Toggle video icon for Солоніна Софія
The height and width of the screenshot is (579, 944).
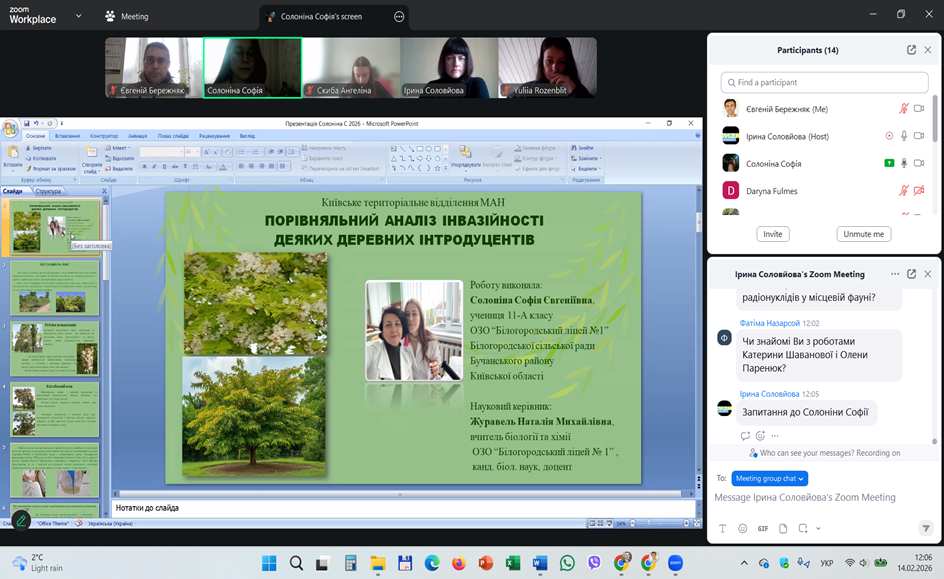919,163
